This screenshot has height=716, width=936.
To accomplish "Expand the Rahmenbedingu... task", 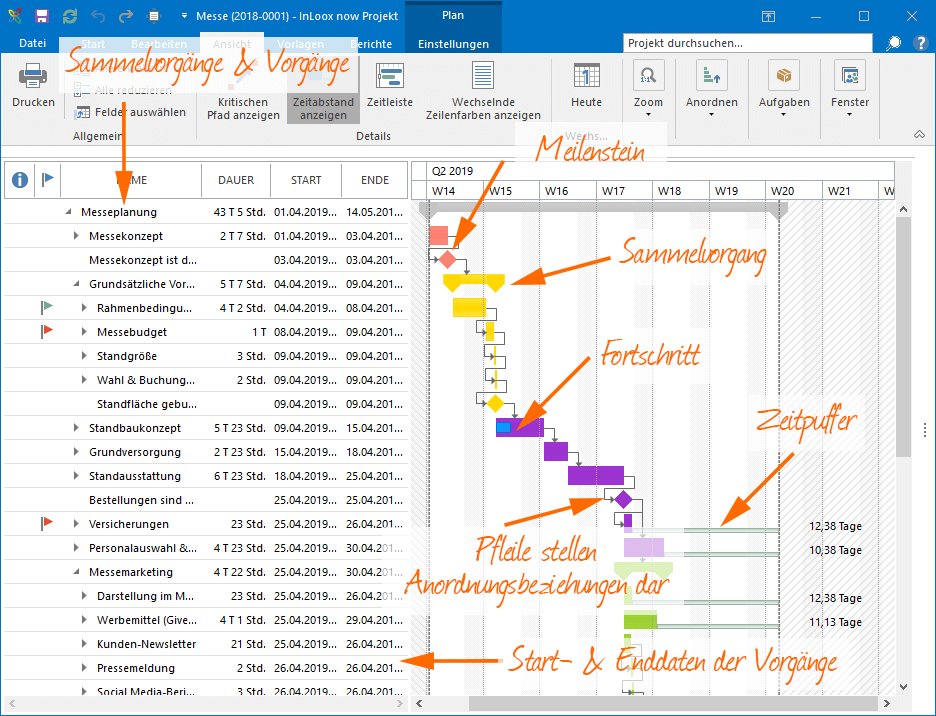I will [84, 308].
